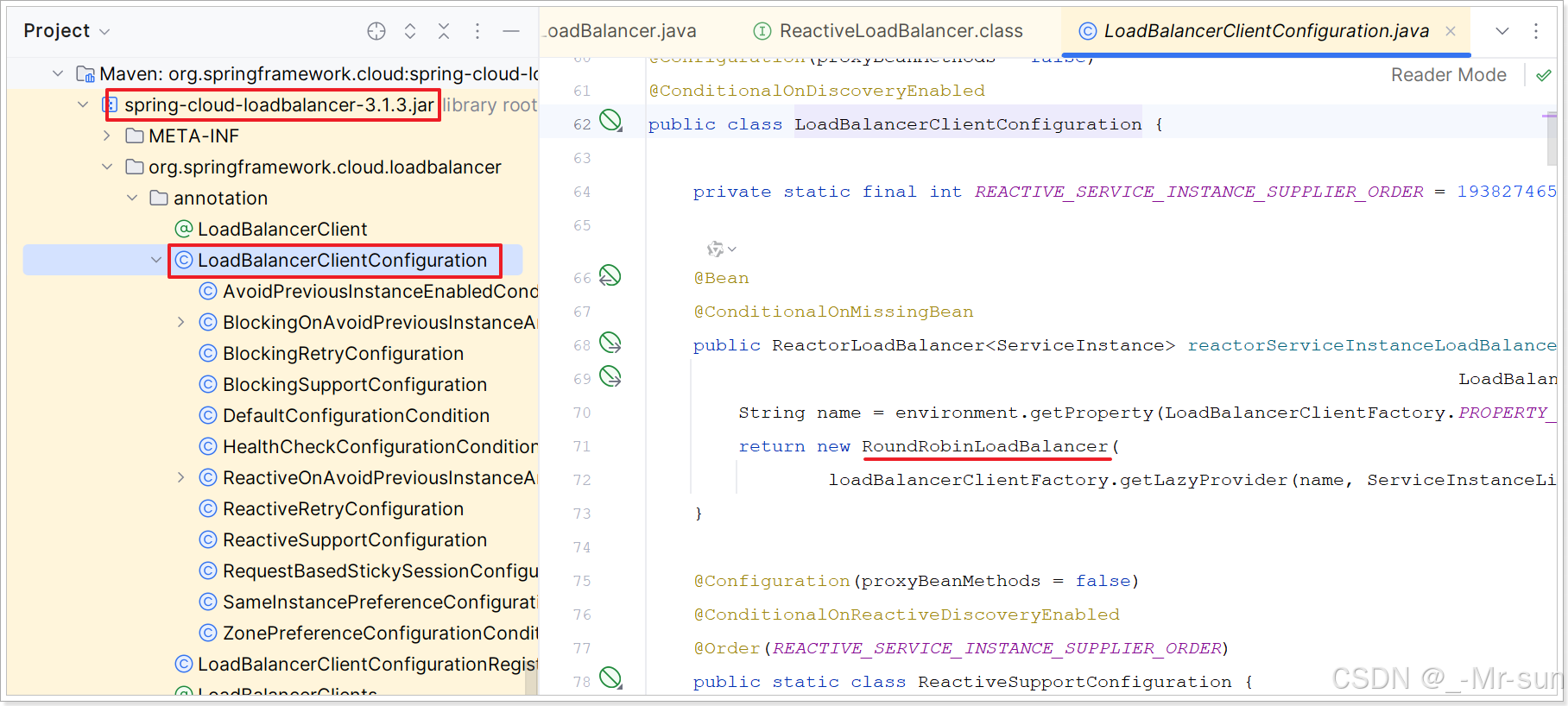Select BlockingRetryConfiguration class
This screenshot has height=706, width=1568.
point(343,354)
